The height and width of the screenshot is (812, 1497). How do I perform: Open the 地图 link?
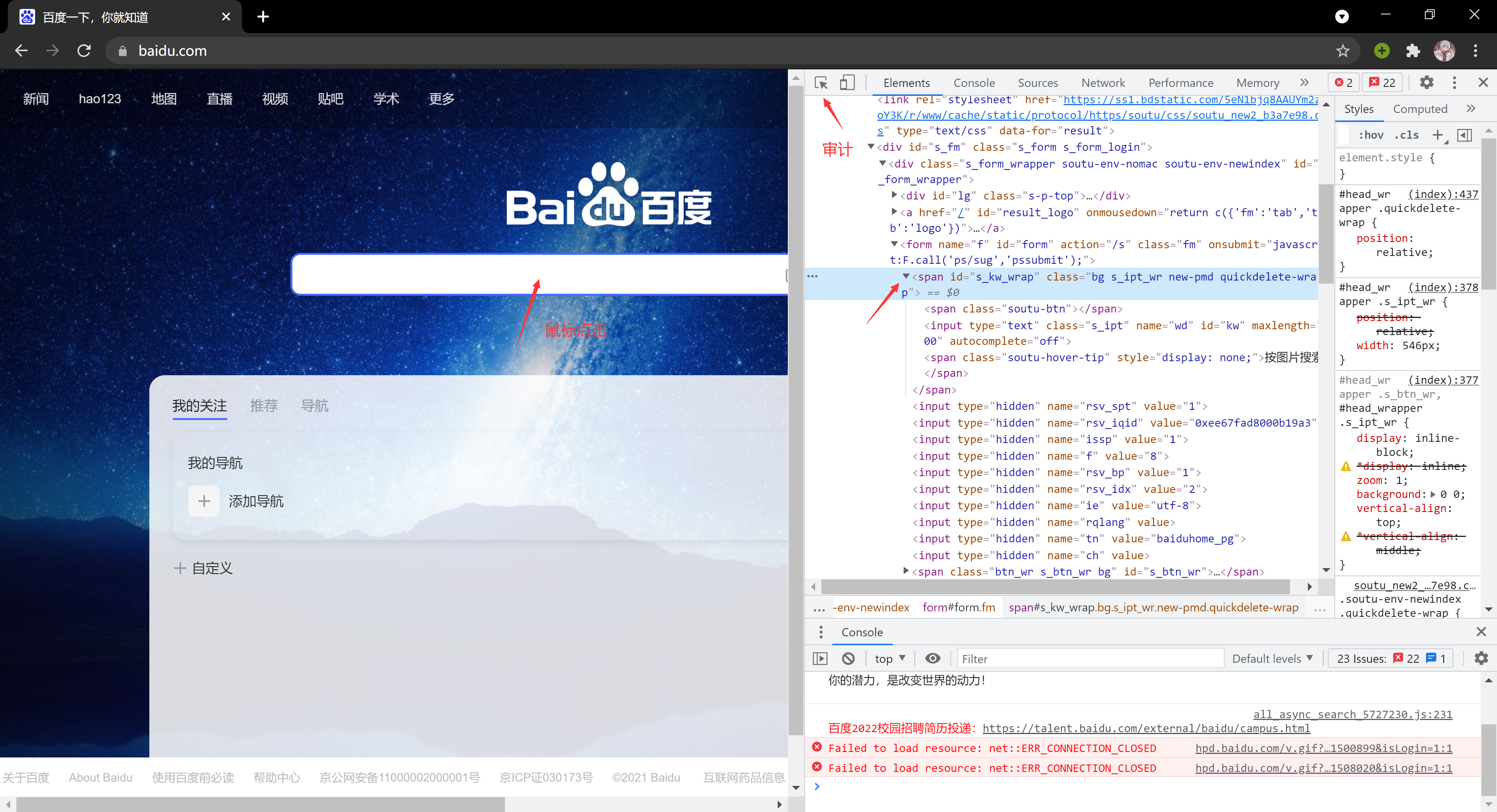pyautogui.click(x=164, y=99)
